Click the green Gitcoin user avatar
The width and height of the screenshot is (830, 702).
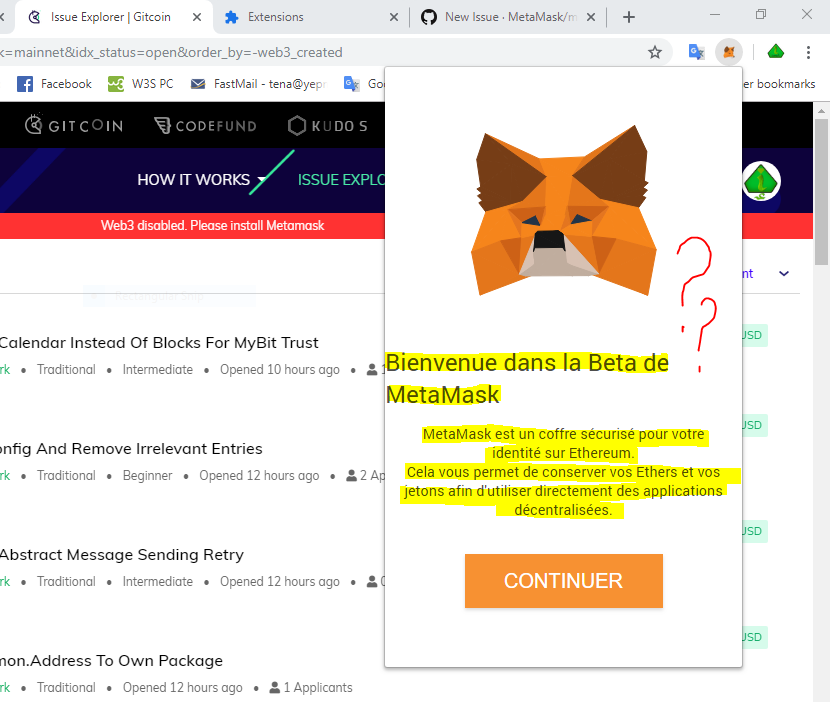(x=761, y=181)
